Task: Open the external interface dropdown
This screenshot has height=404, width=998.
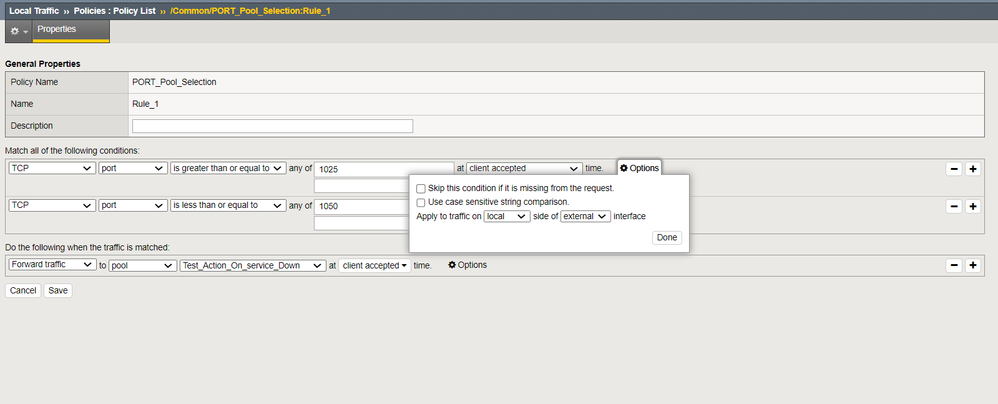Action: point(585,216)
